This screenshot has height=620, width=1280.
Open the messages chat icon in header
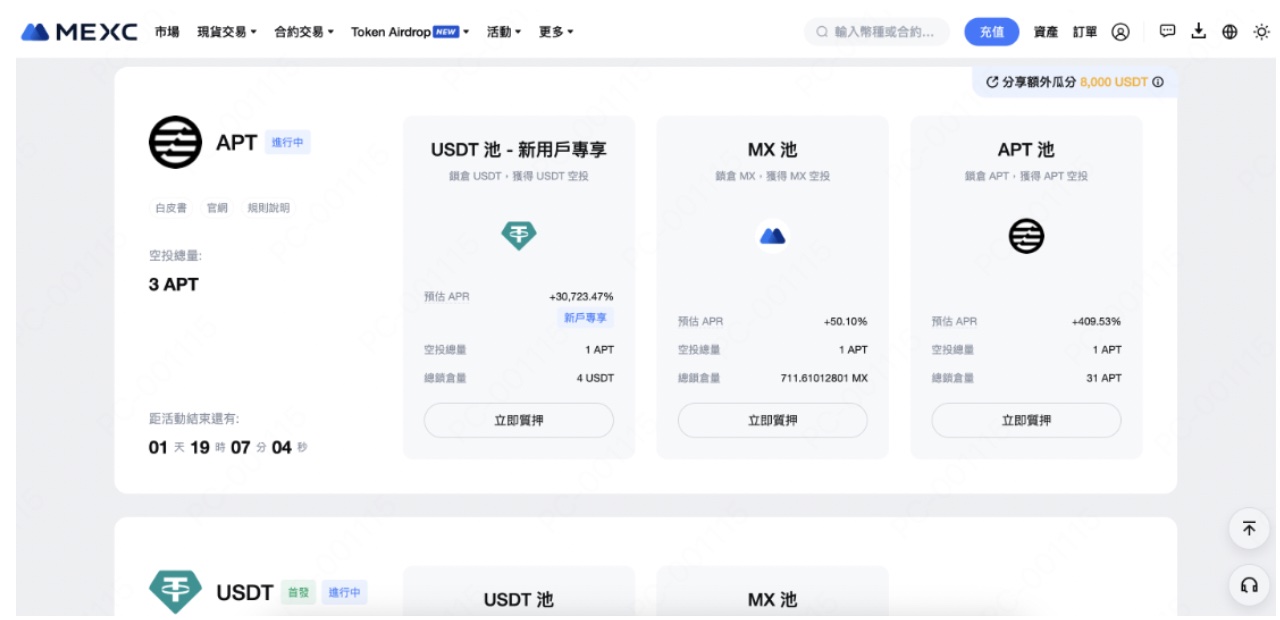[1168, 31]
